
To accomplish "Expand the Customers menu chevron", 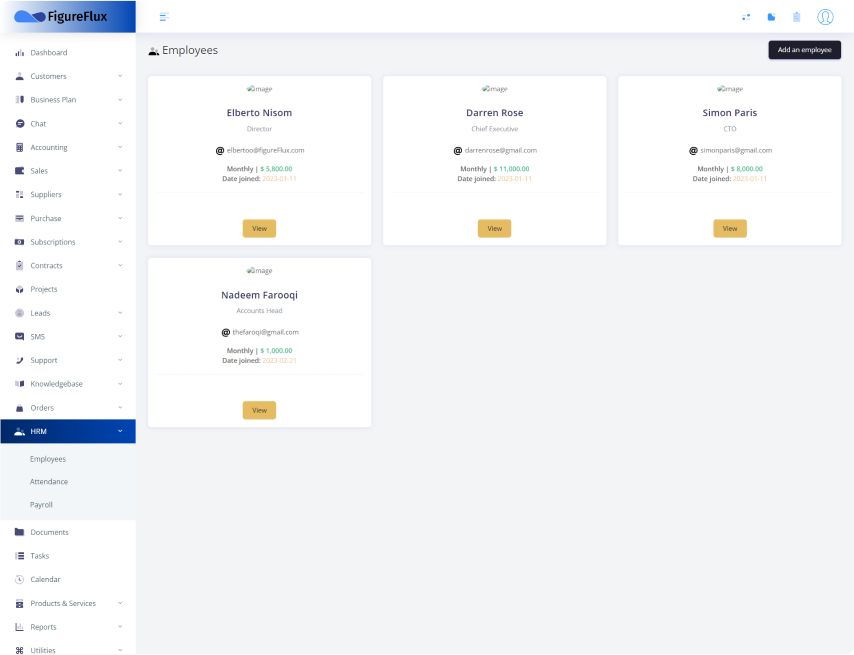I will pyautogui.click(x=120, y=76).
